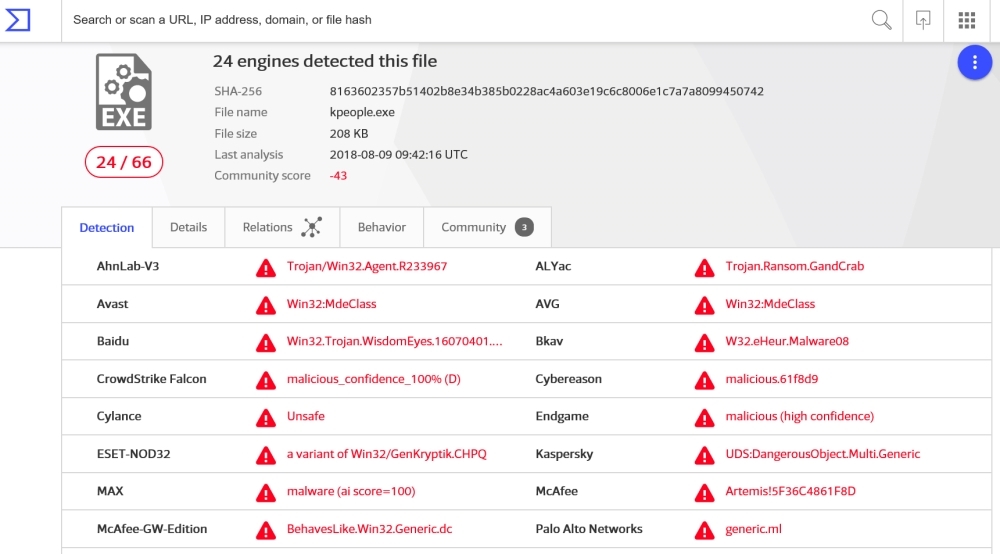Image resolution: width=1000 pixels, height=554 pixels.
Task: Click the Win32.Trojan.WisdomEyes result
Action: 394,341
